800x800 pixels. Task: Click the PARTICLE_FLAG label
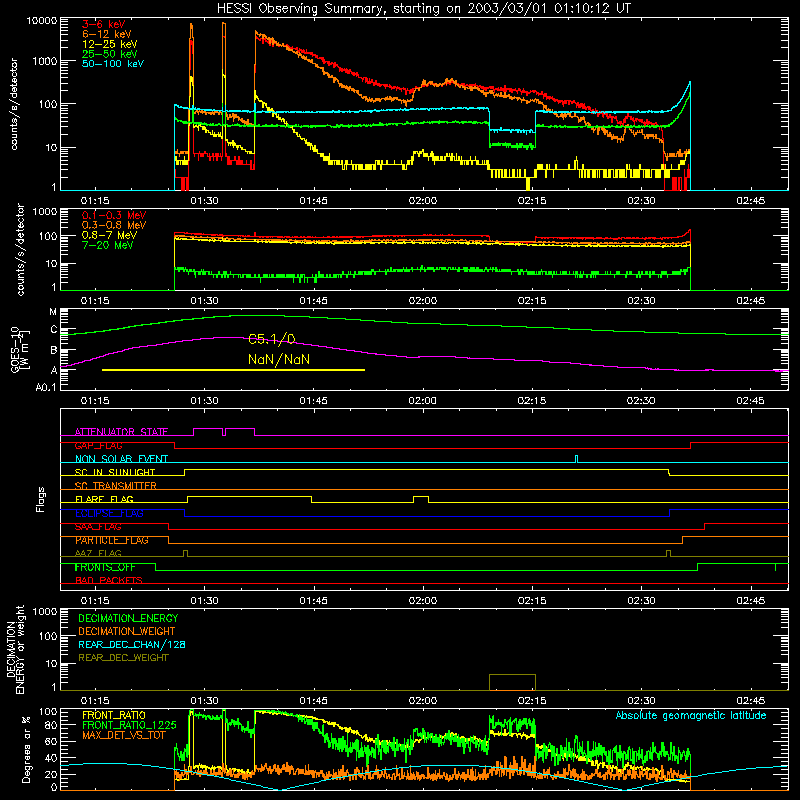pyautogui.click(x=112, y=540)
